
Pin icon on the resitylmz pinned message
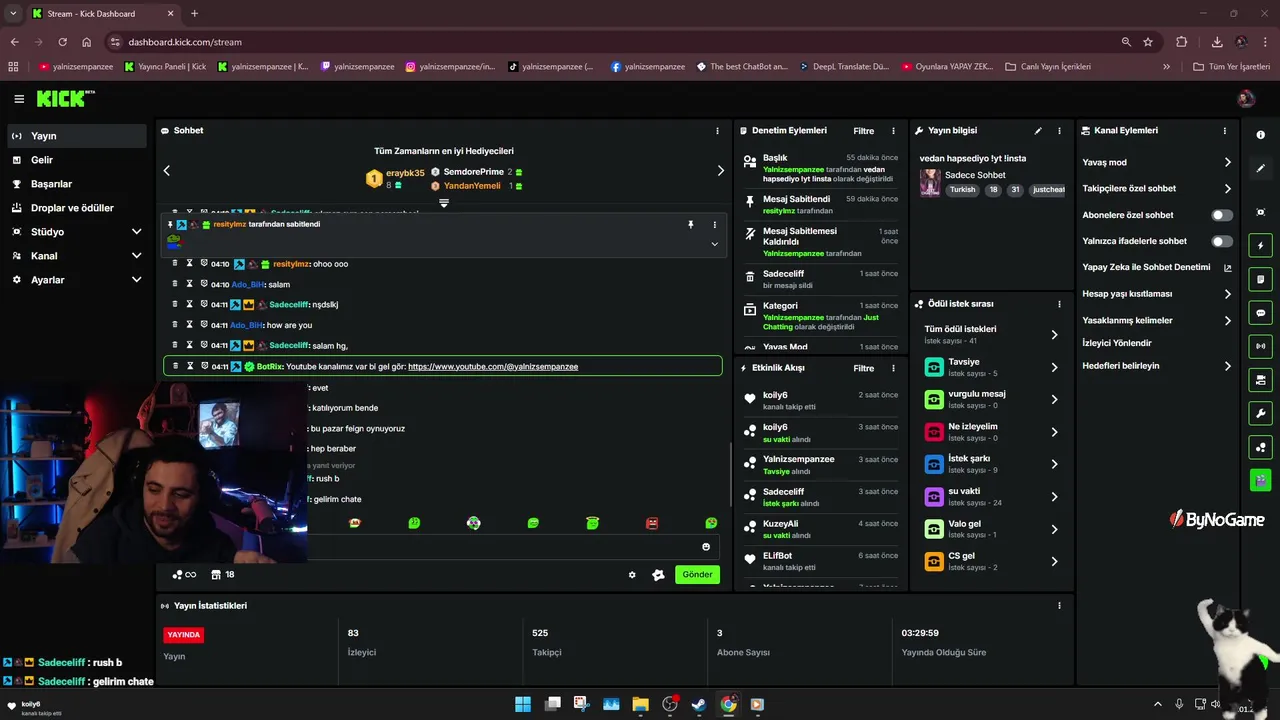click(690, 225)
